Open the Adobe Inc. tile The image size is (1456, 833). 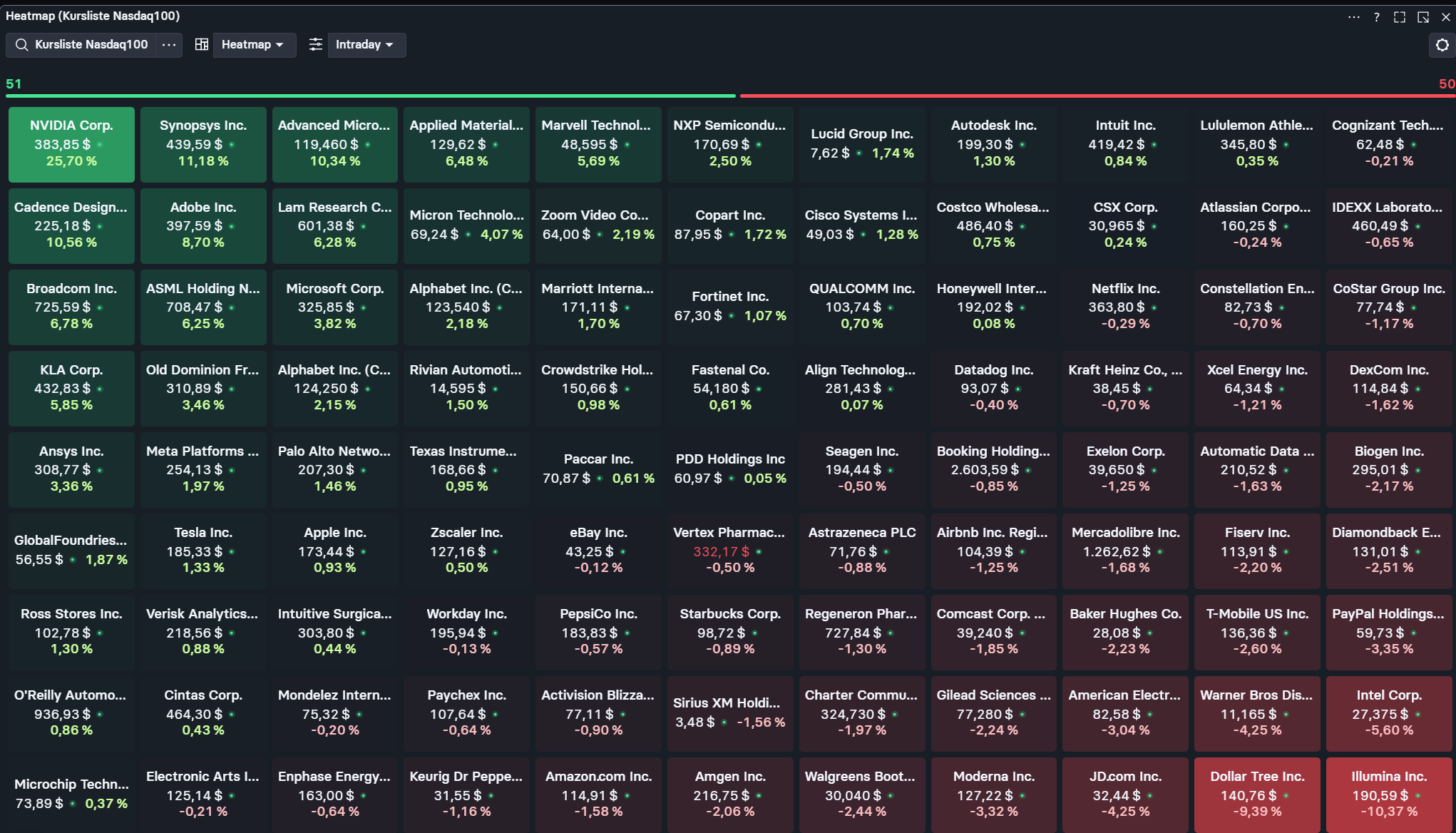tap(203, 226)
